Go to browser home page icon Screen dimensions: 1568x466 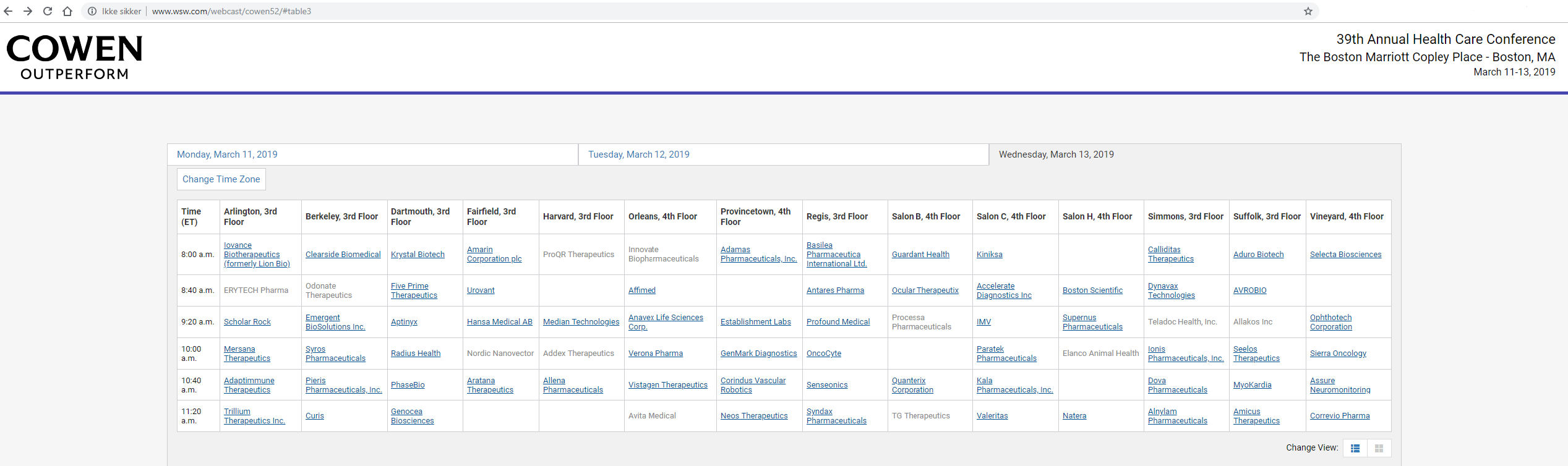point(67,11)
